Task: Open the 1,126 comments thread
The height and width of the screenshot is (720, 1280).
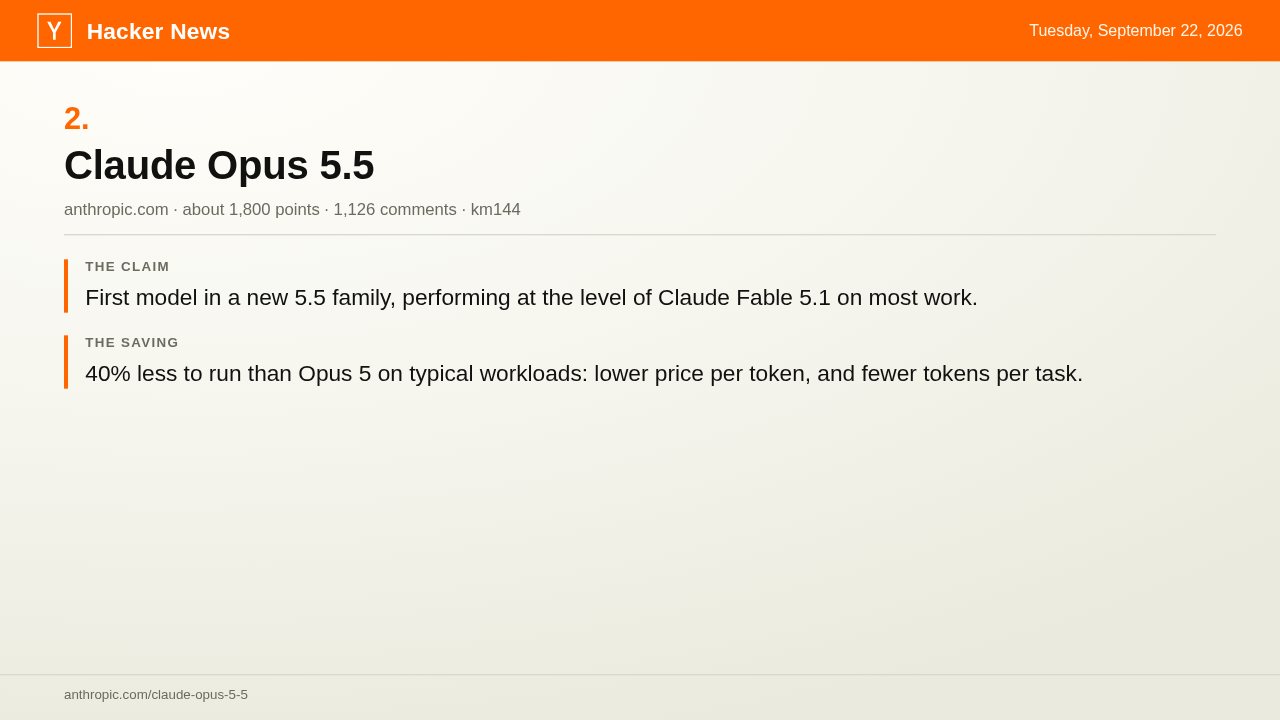Action: pyautogui.click(x=395, y=210)
